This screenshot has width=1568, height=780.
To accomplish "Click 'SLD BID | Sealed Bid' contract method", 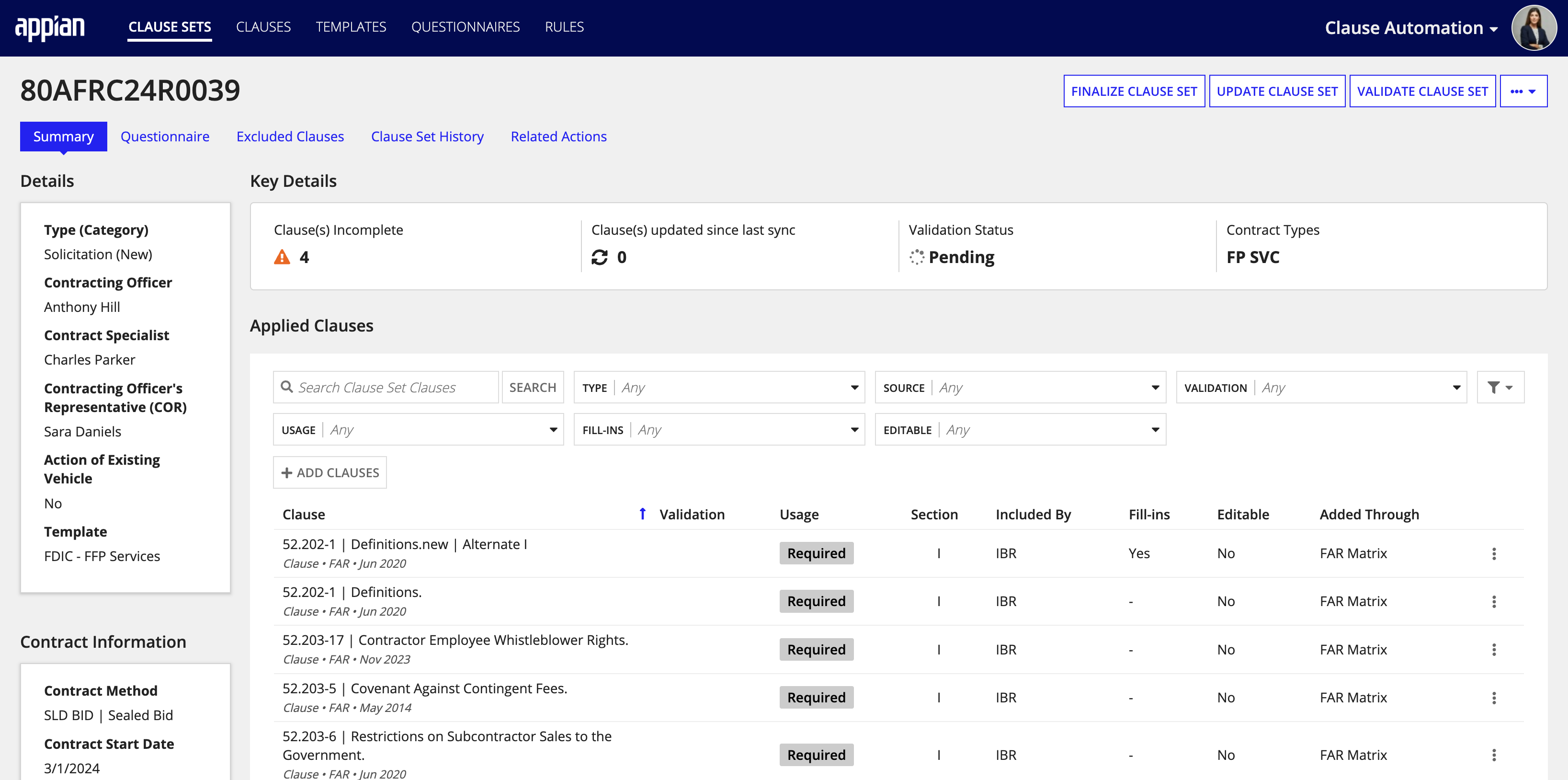I will pyautogui.click(x=108, y=715).
